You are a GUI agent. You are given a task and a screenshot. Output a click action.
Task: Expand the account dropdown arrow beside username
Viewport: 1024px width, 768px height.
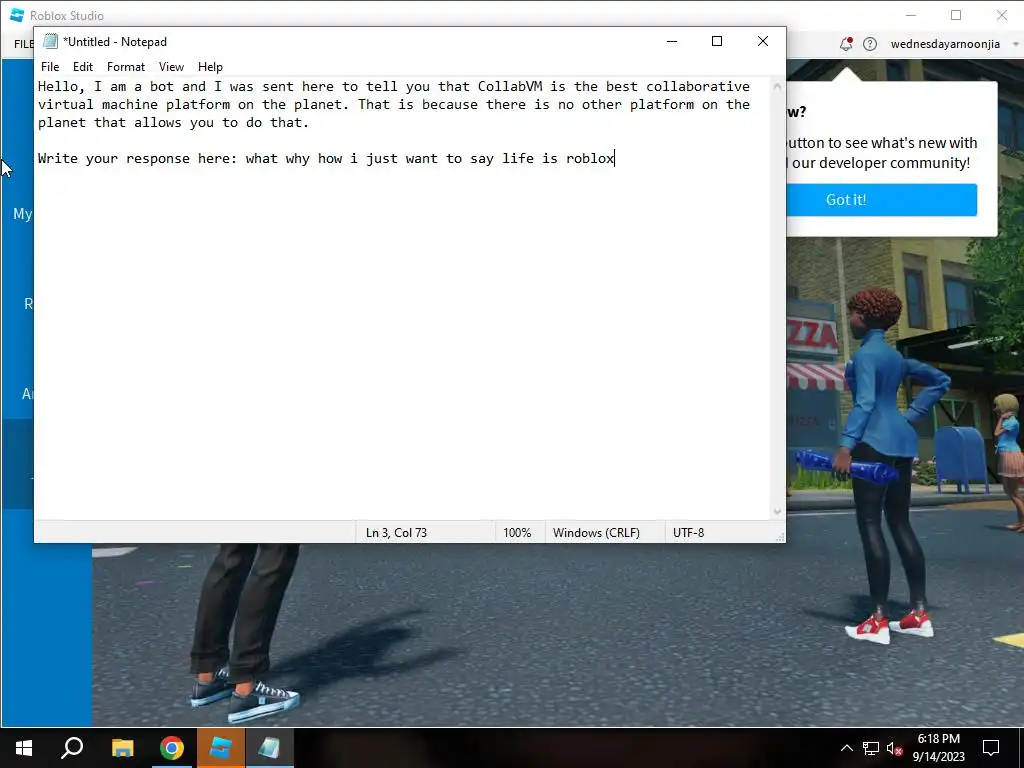(1016, 44)
